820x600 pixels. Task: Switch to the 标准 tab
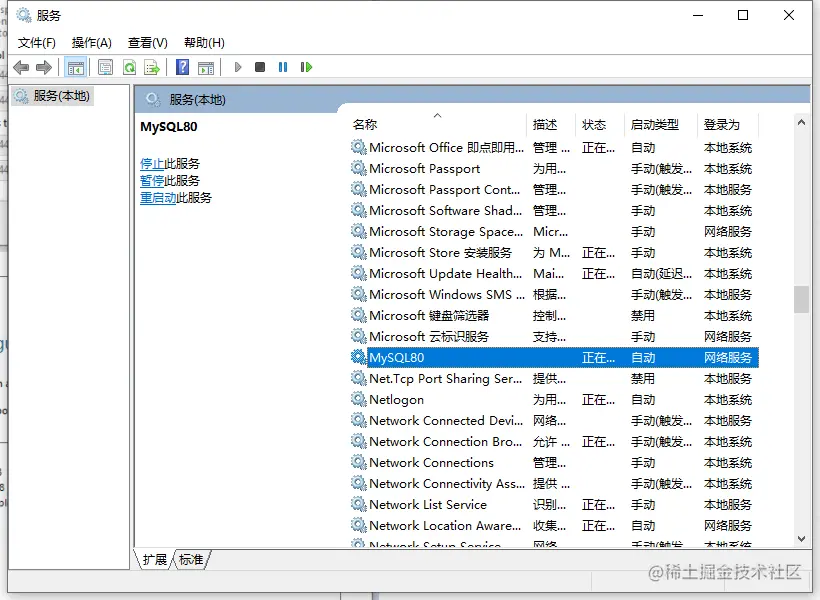(191, 559)
